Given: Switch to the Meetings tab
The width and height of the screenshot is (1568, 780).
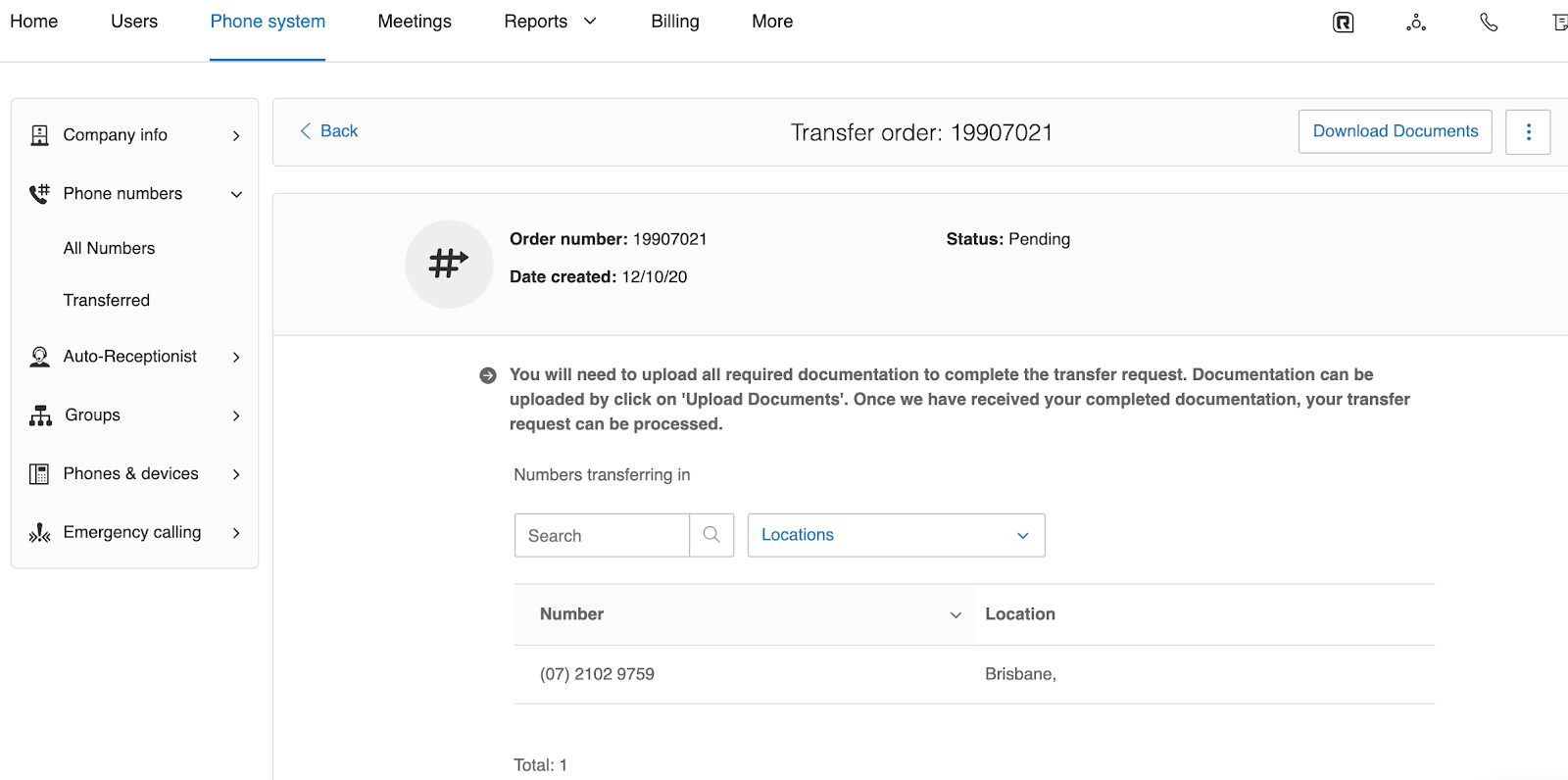Looking at the screenshot, I should [x=415, y=22].
